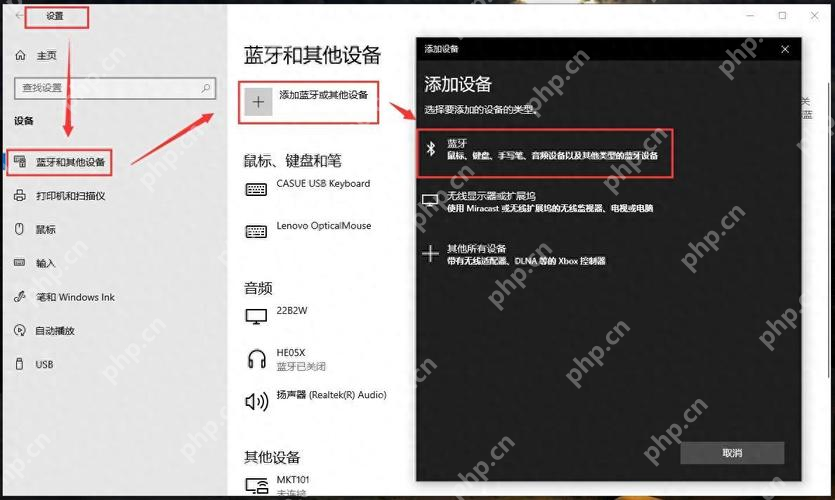Click the pen icon beside Windows Ink
This screenshot has height=500, width=835.
[x=20, y=297]
